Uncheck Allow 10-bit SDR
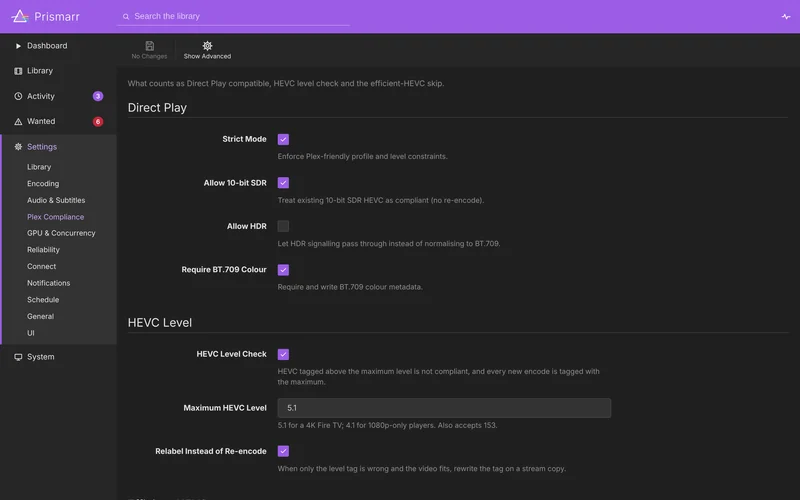This screenshot has height=500, width=800. [x=283, y=183]
